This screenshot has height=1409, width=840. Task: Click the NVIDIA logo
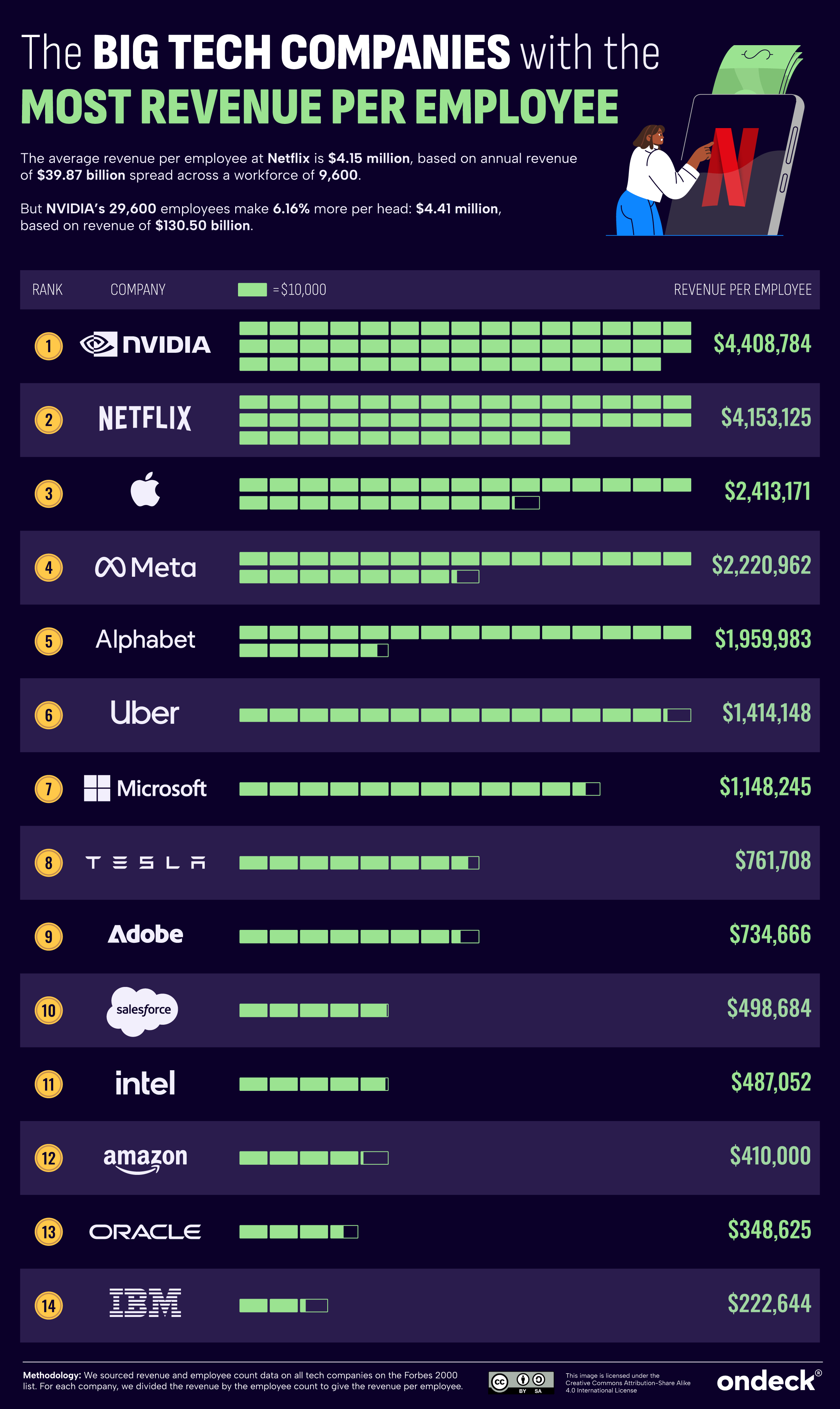(x=146, y=345)
